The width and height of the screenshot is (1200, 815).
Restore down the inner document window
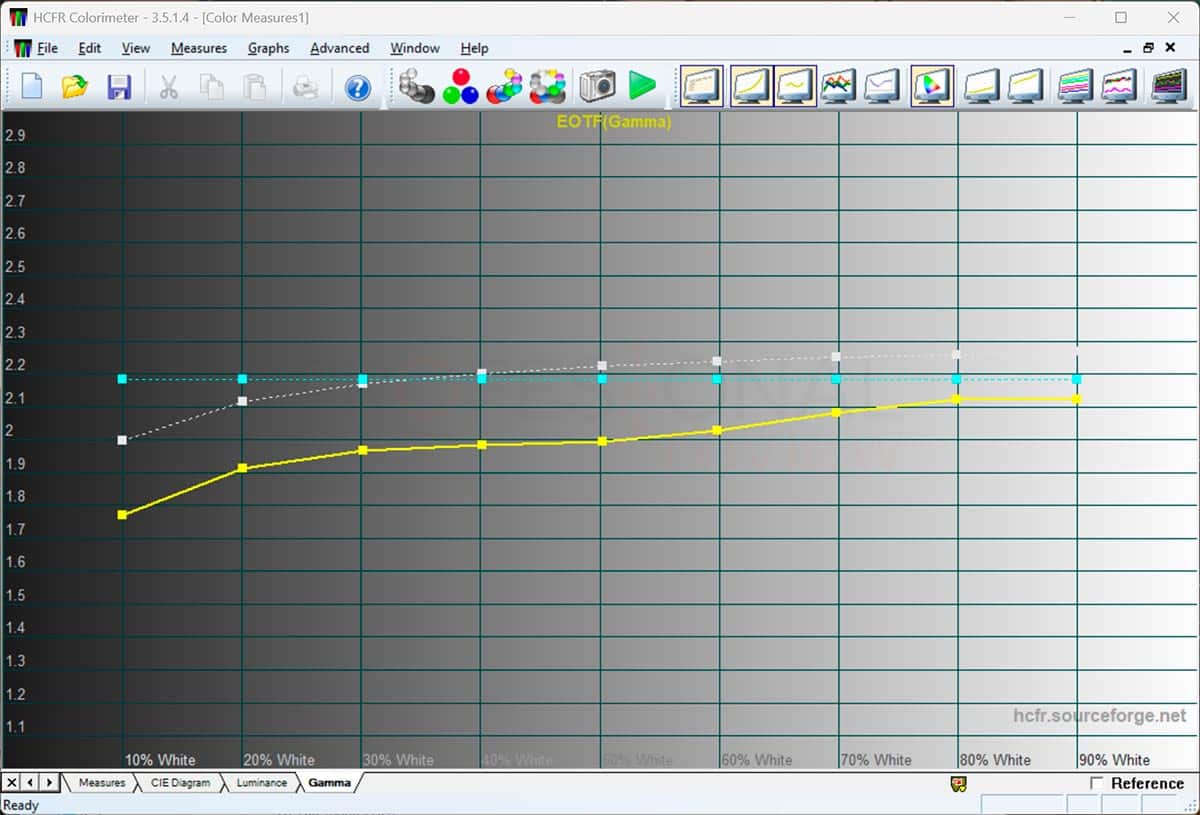point(1148,48)
